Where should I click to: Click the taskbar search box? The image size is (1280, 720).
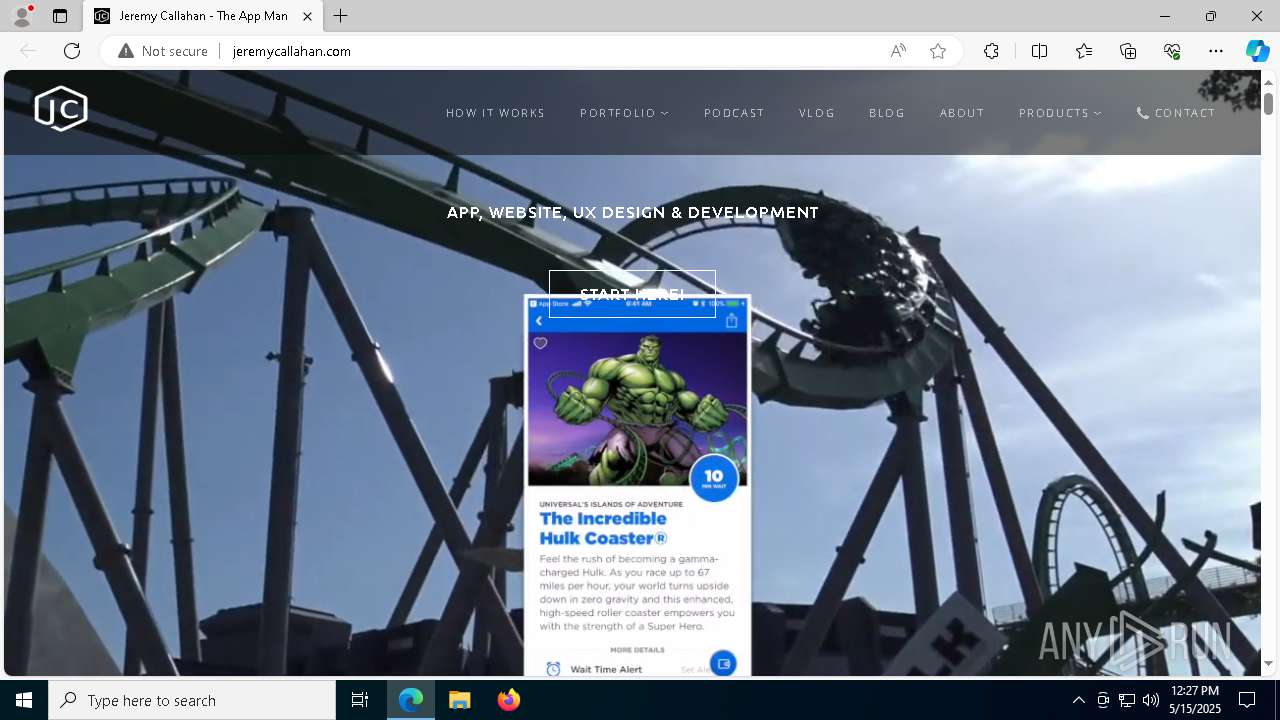coord(192,700)
